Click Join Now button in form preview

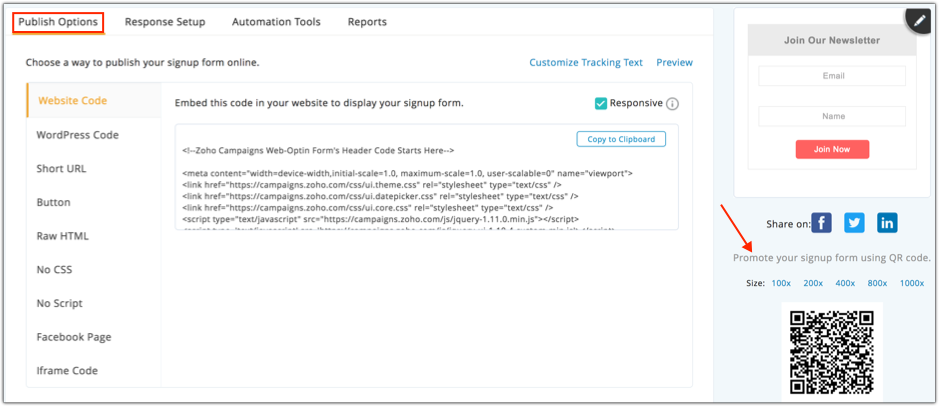[x=832, y=149]
